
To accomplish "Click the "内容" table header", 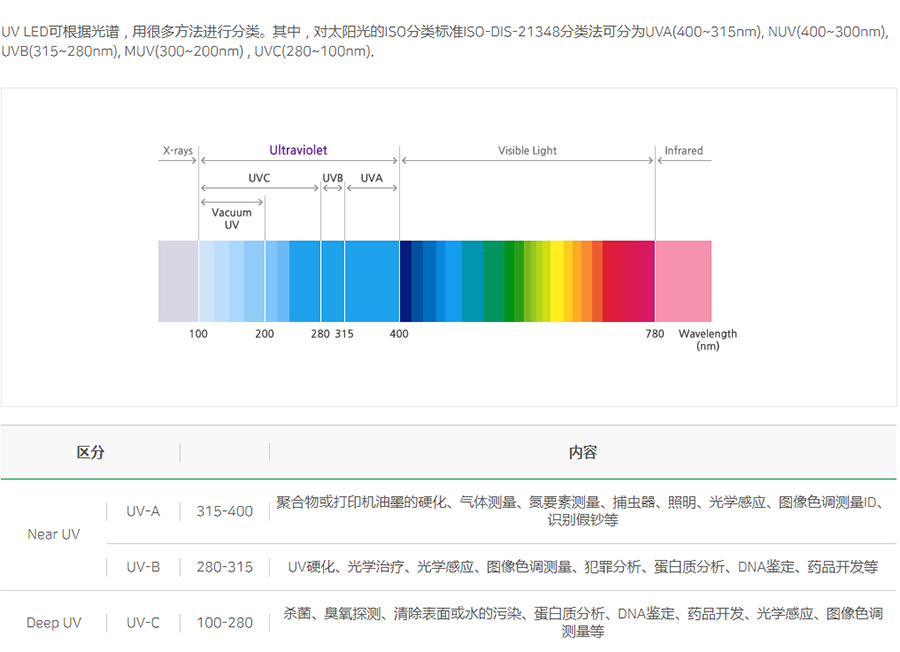I will click(583, 452).
